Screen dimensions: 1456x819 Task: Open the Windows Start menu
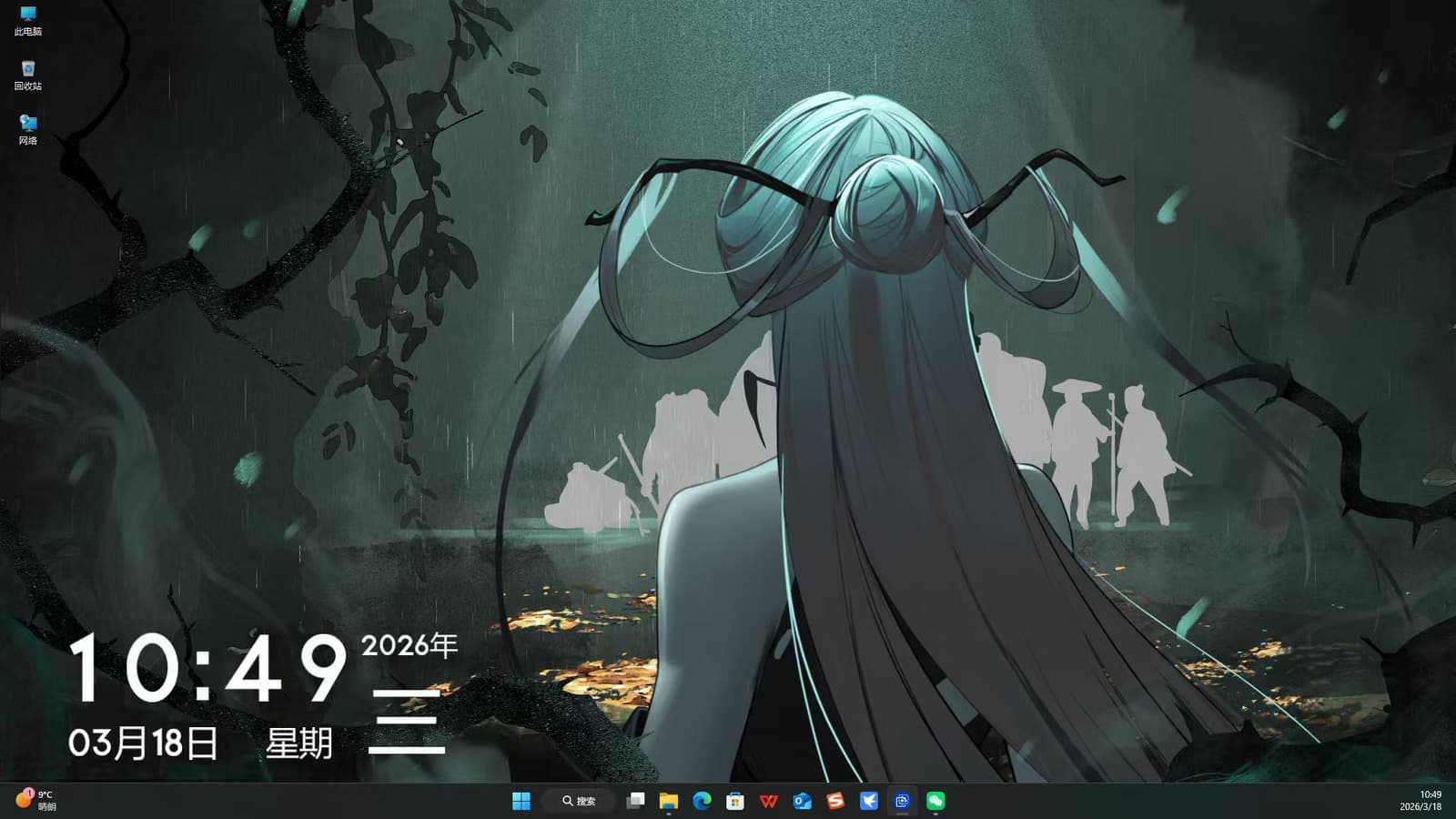(x=521, y=801)
